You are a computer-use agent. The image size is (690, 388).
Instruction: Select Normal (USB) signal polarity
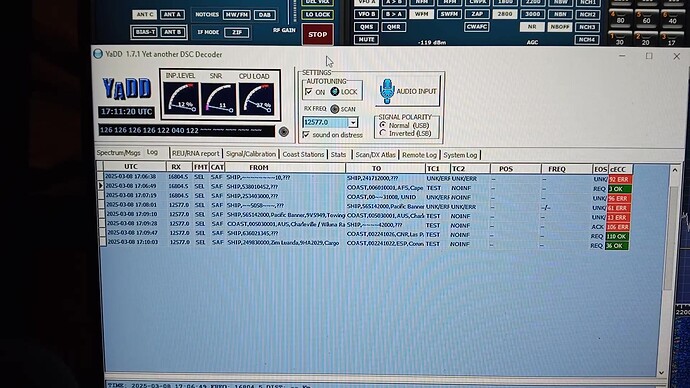coord(383,125)
